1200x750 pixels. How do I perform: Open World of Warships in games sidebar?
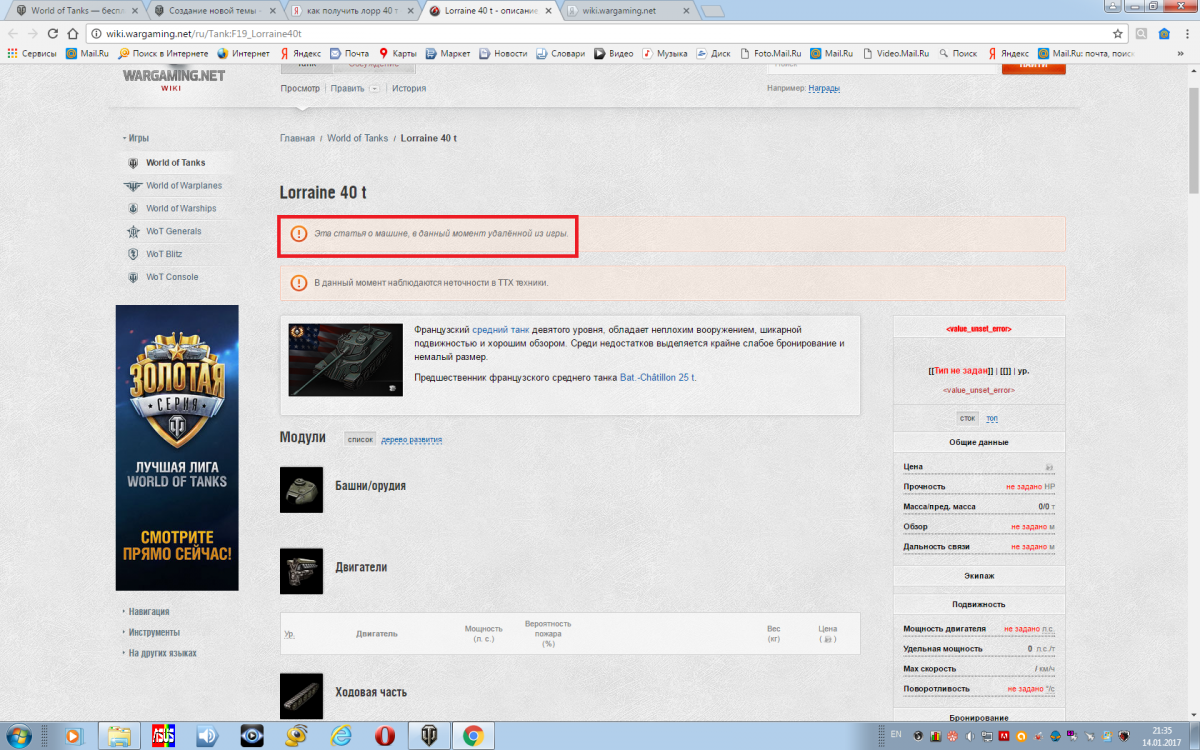(172, 209)
